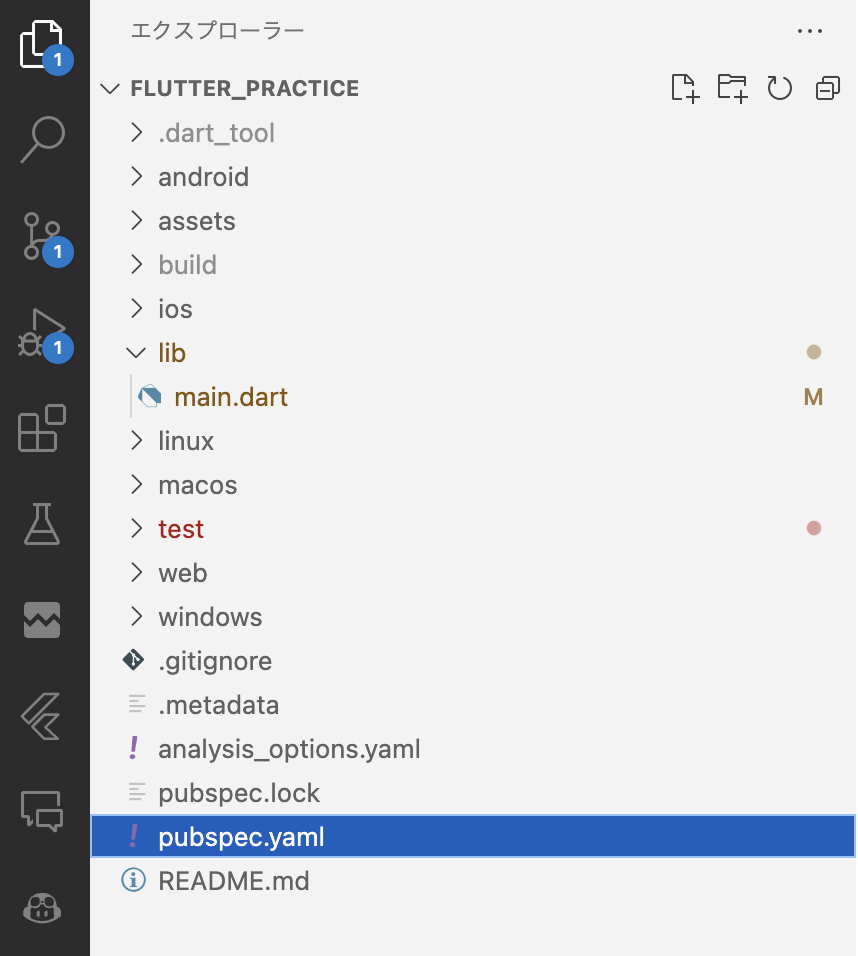
Task: Open the Source Control view
Action: click(43, 237)
